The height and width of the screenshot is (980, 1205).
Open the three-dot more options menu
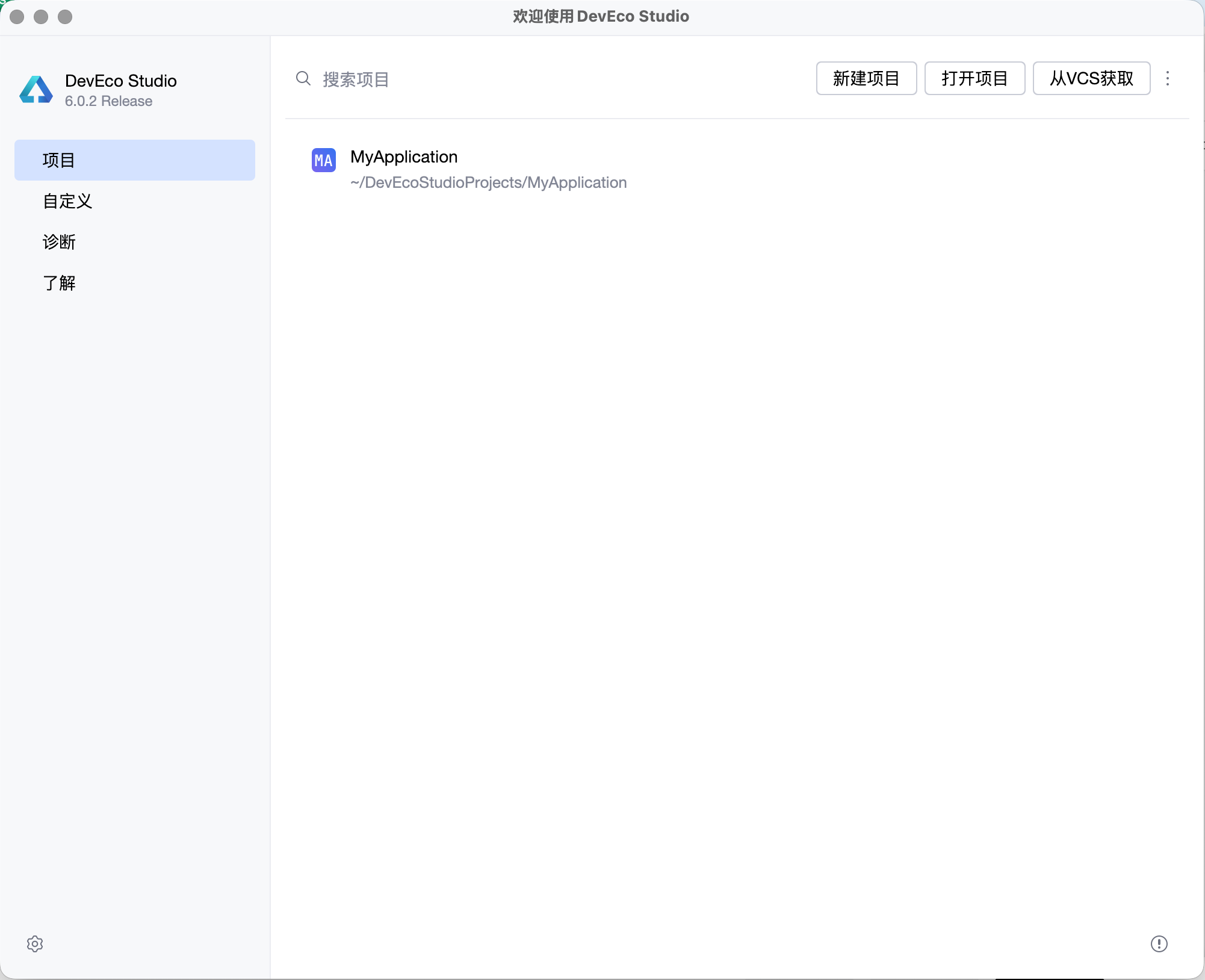coord(1168,78)
